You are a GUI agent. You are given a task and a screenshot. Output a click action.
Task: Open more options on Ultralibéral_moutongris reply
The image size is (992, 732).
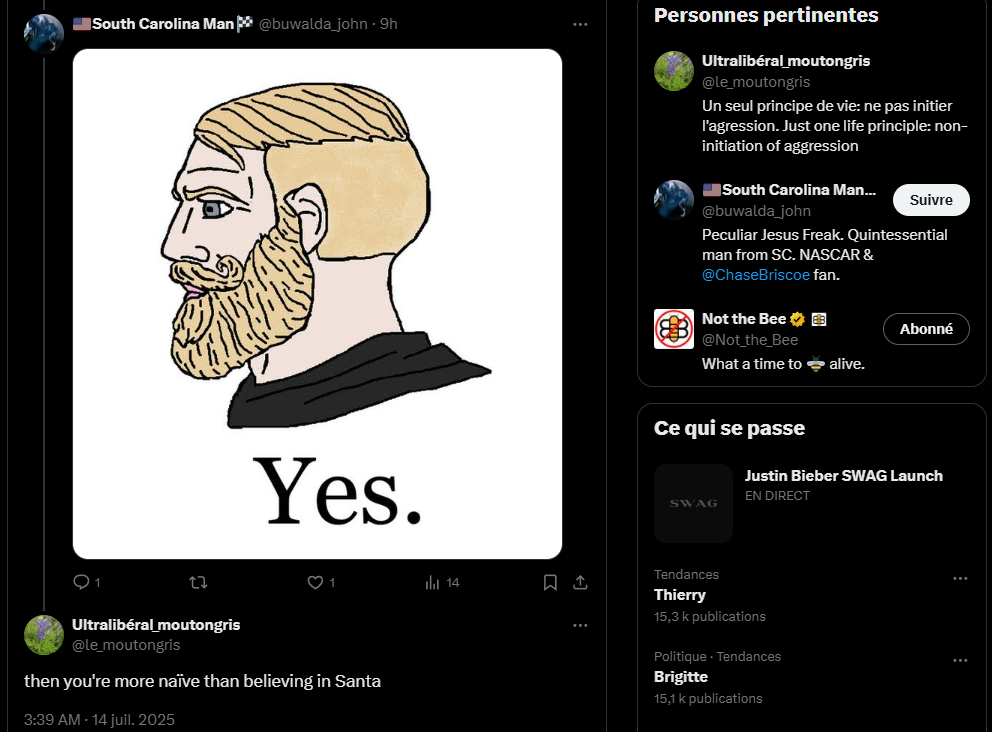click(580, 625)
